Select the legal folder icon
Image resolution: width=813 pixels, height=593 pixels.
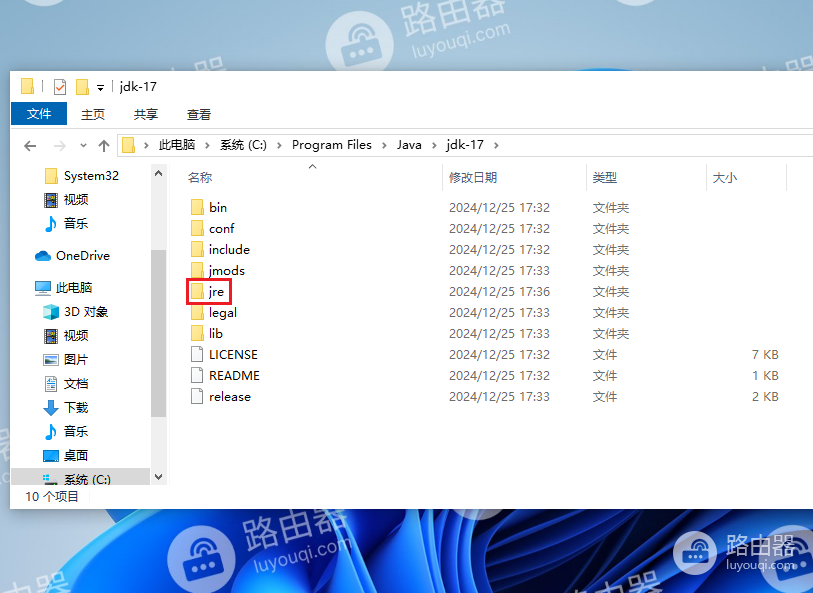(x=197, y=312)
